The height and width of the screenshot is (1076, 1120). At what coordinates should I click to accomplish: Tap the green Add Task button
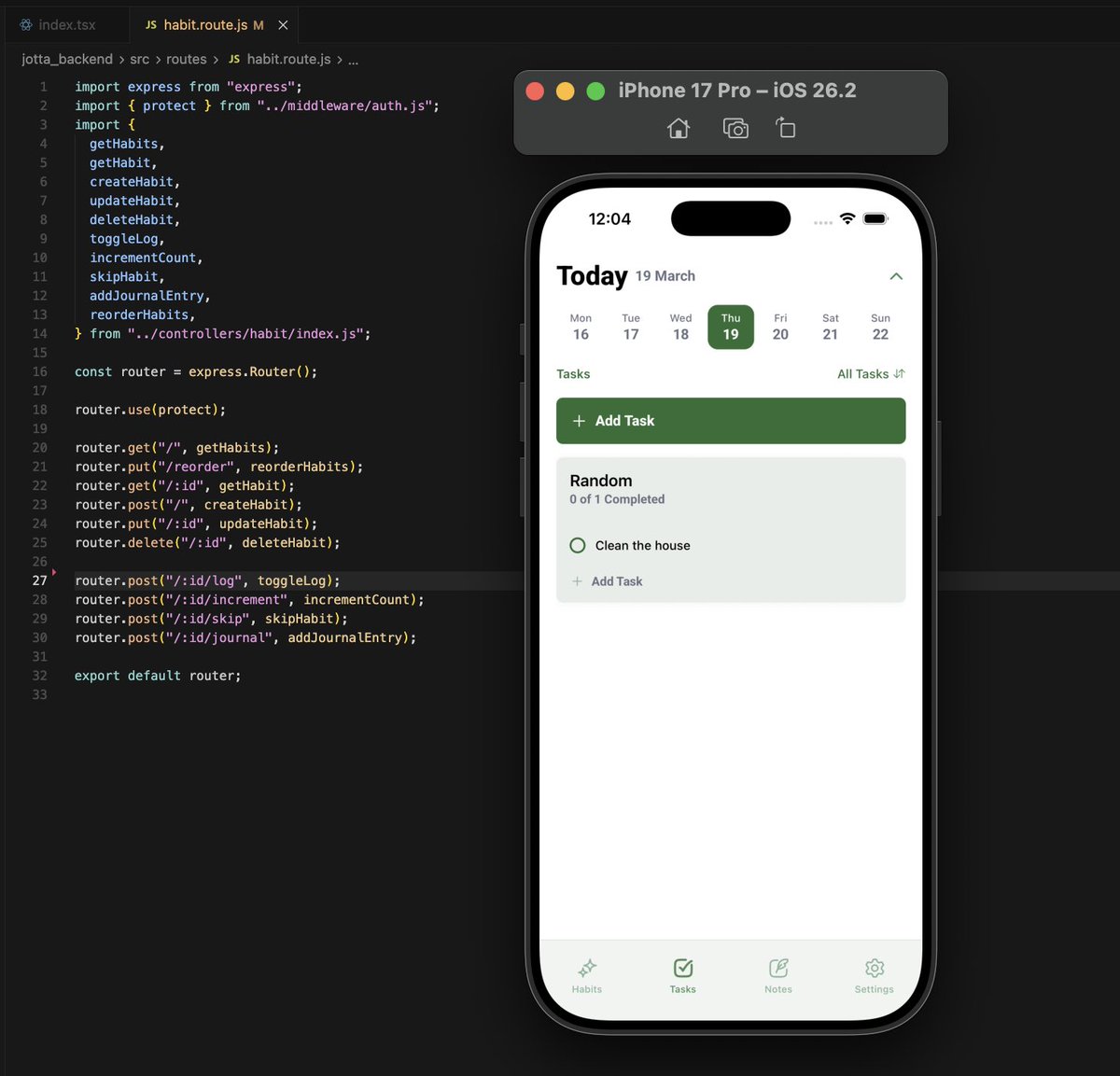pos(731,421)
